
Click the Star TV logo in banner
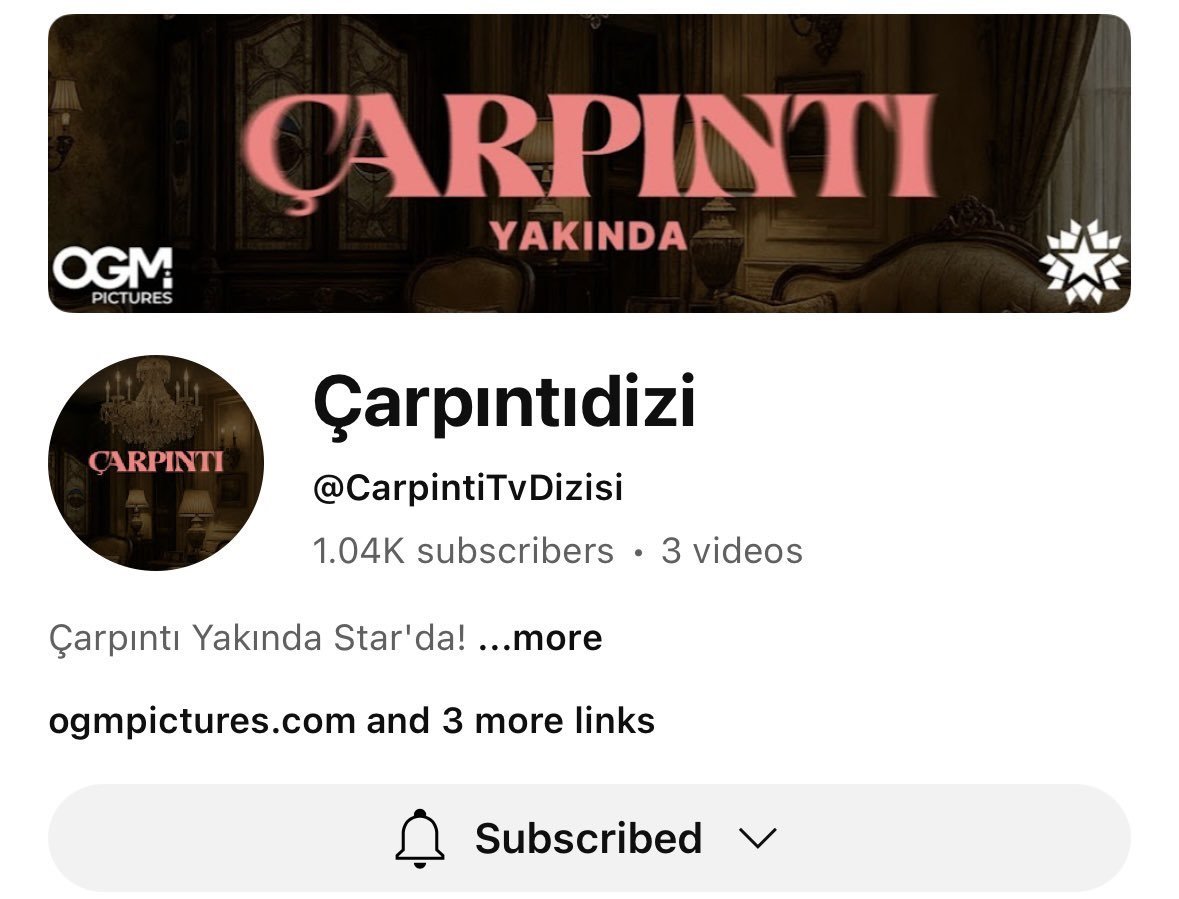pos(1083,262)
